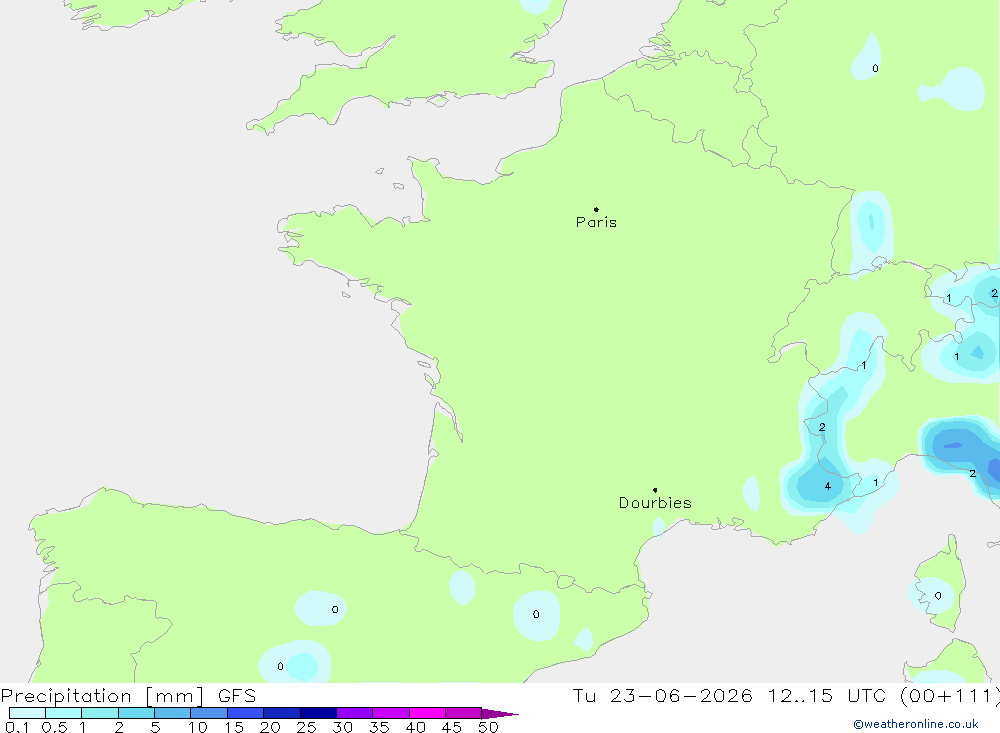
Task: Pick the 5 to 10 mm legend color
Action: point(173,713)
